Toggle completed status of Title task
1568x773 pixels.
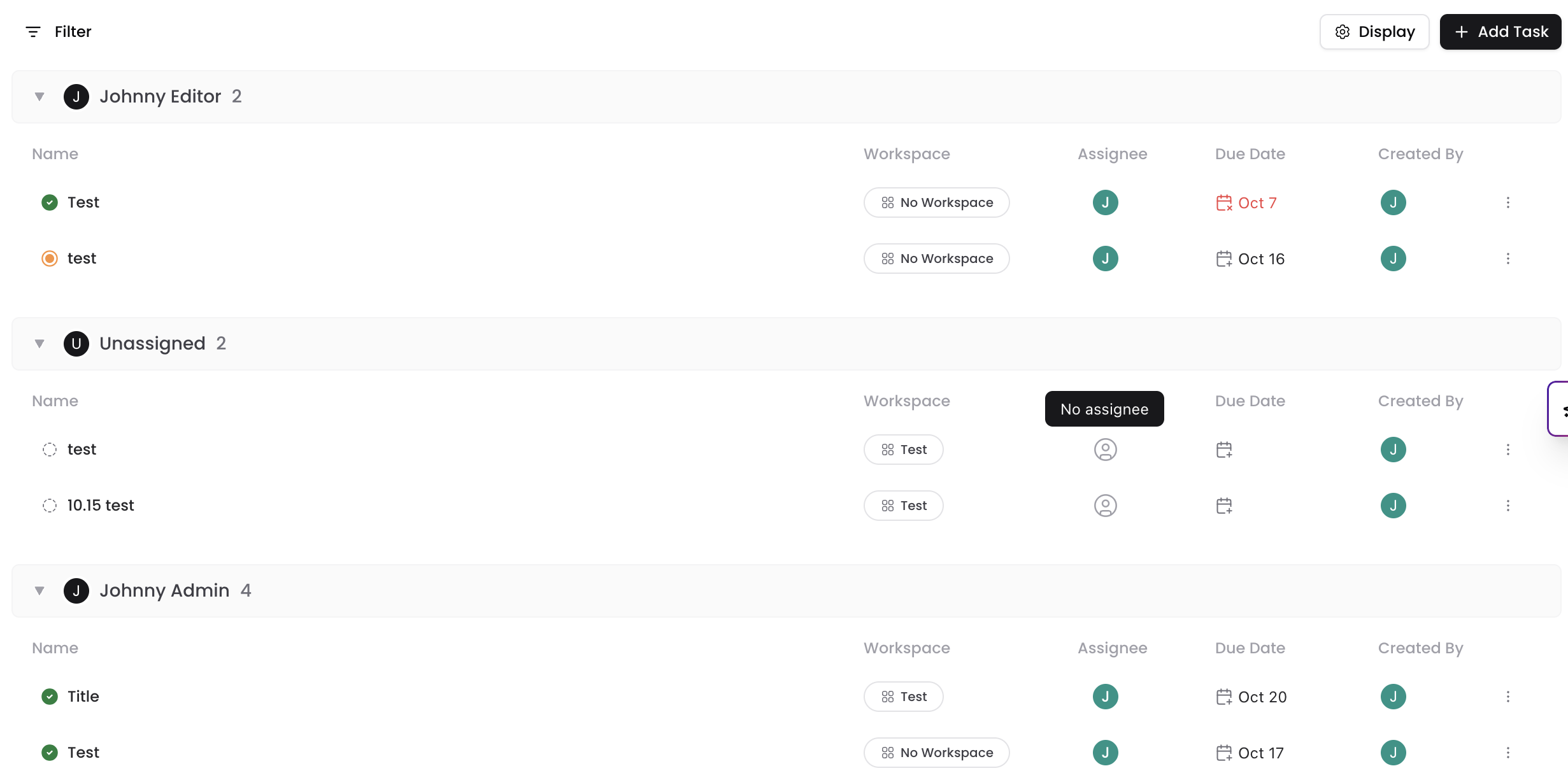tap(50, 697)
